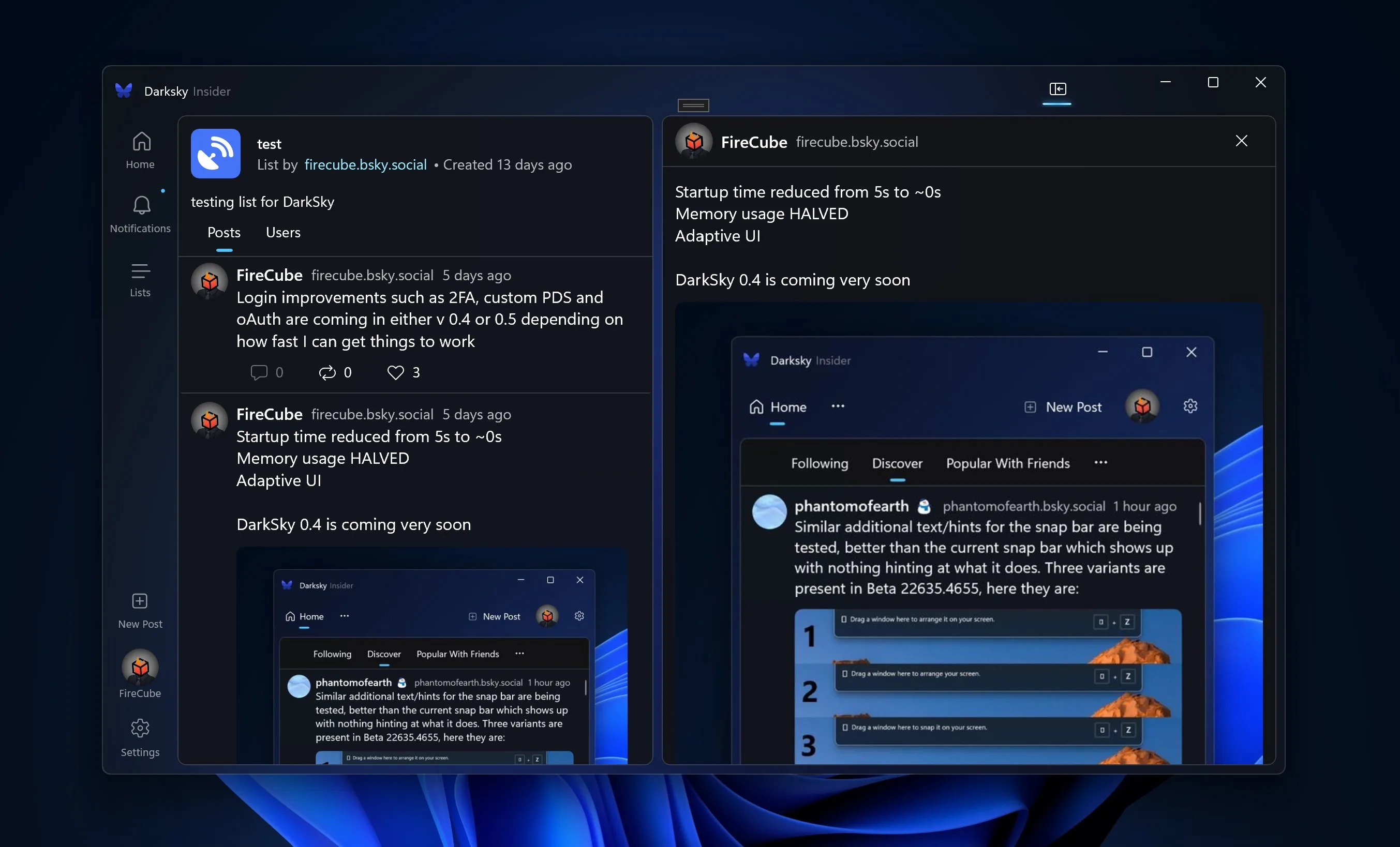Repost the Login improvements post

(335, 372)
